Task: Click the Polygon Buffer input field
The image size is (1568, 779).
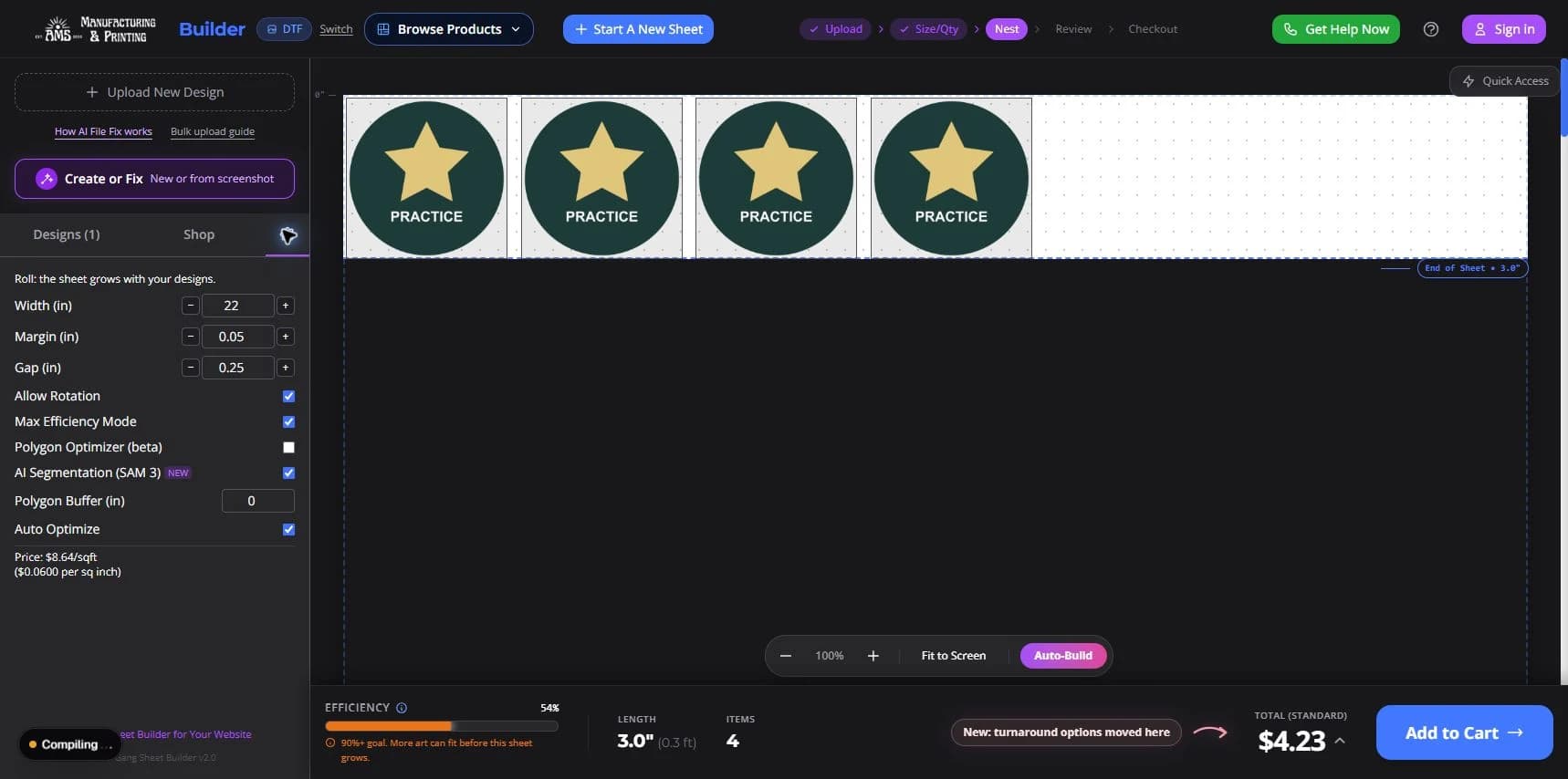Action: click(x=257, y=501)
